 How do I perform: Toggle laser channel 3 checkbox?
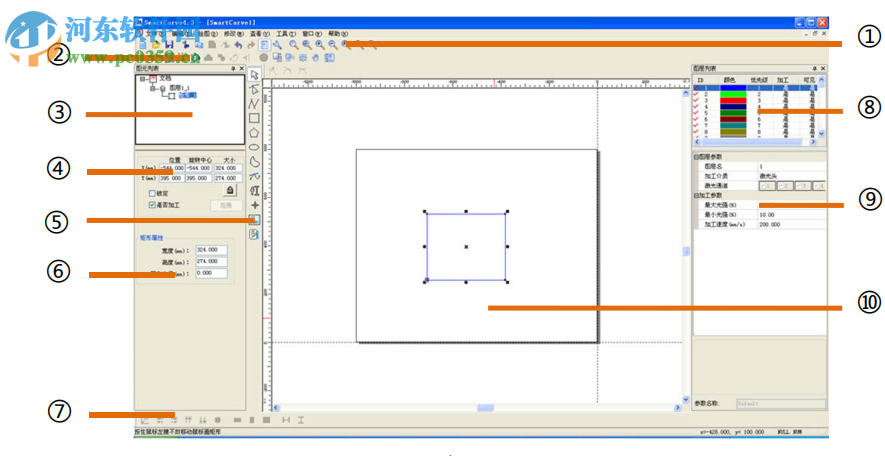pyautogui.click(x=802, y=186)
